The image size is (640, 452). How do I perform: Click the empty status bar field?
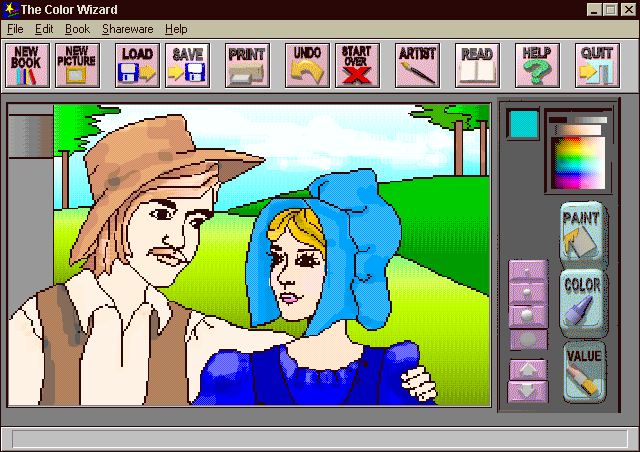[320, 439]
